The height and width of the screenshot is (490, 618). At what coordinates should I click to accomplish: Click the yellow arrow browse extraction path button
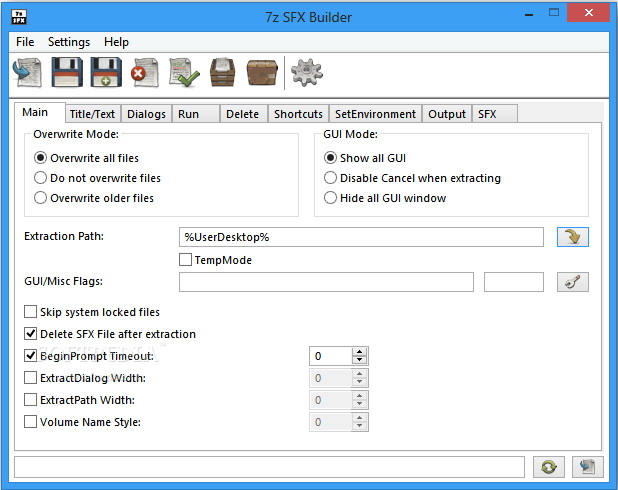573,237
